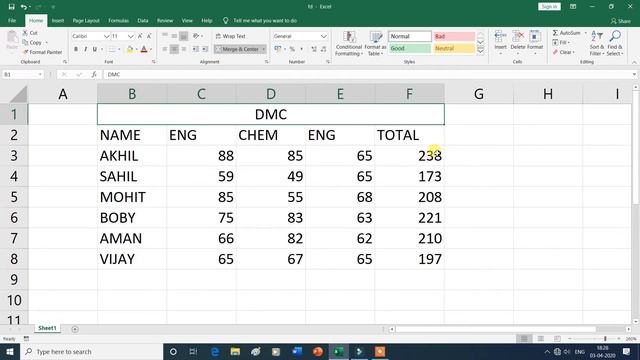Open Find & Select magnifier menu
Screen dimensions: 640x360
coord(614,43)
